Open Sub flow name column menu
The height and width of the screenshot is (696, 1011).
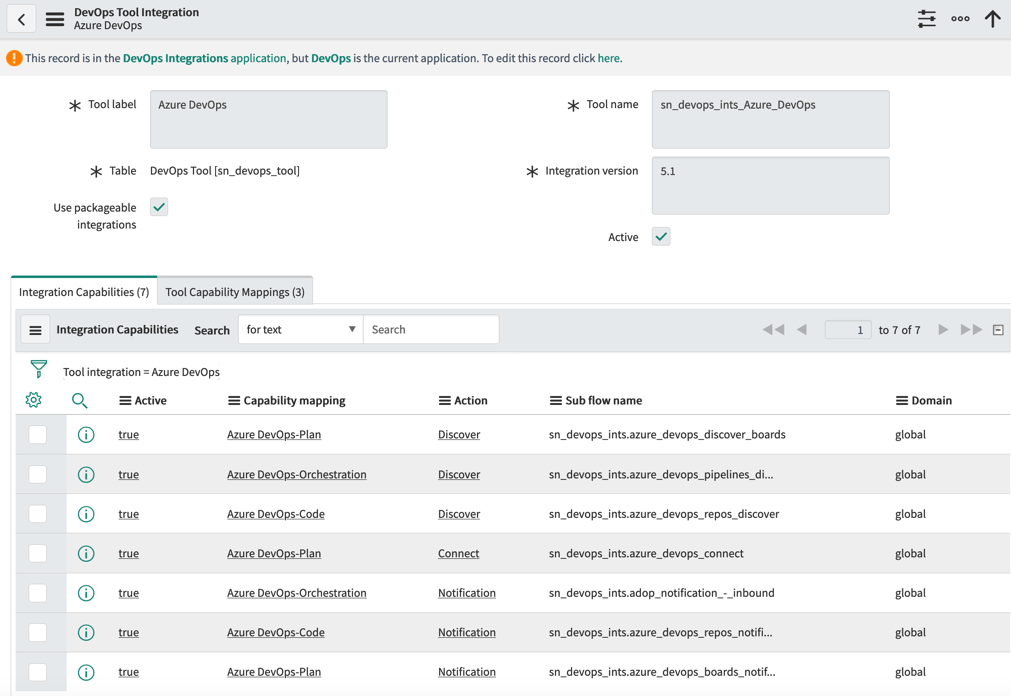(x=556, y=401)
